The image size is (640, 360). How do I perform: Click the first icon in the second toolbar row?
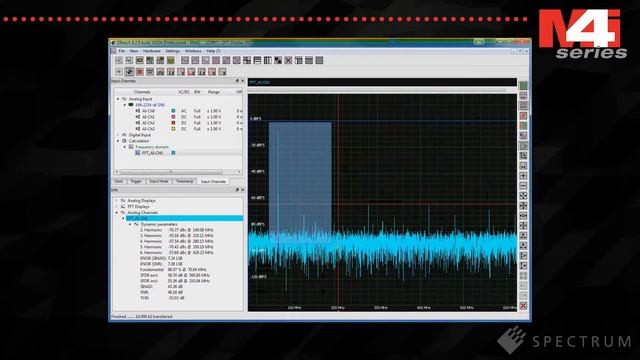tap(119, 72)
